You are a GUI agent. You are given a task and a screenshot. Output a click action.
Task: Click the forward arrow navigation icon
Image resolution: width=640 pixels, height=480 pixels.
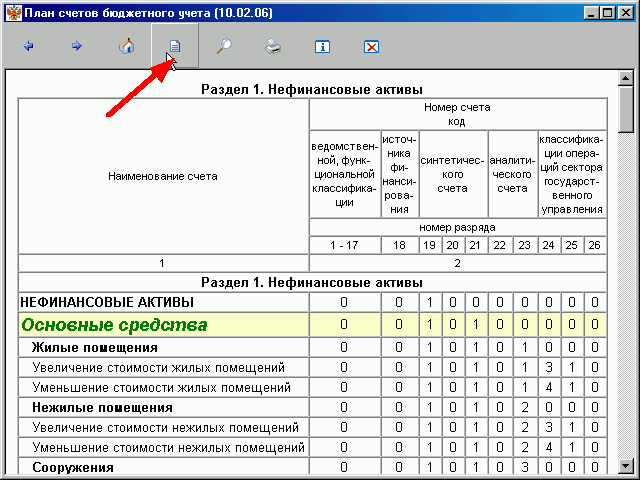coord(77,46)
